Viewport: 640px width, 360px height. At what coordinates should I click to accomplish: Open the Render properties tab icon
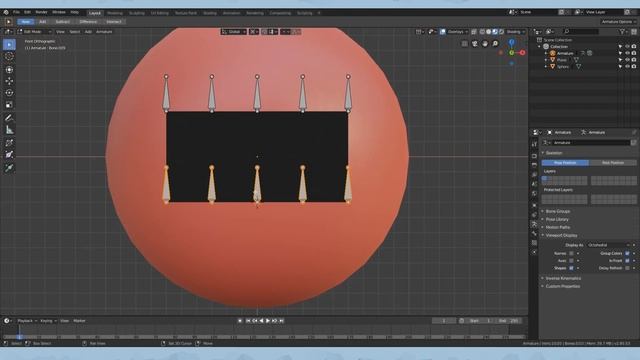534,156
